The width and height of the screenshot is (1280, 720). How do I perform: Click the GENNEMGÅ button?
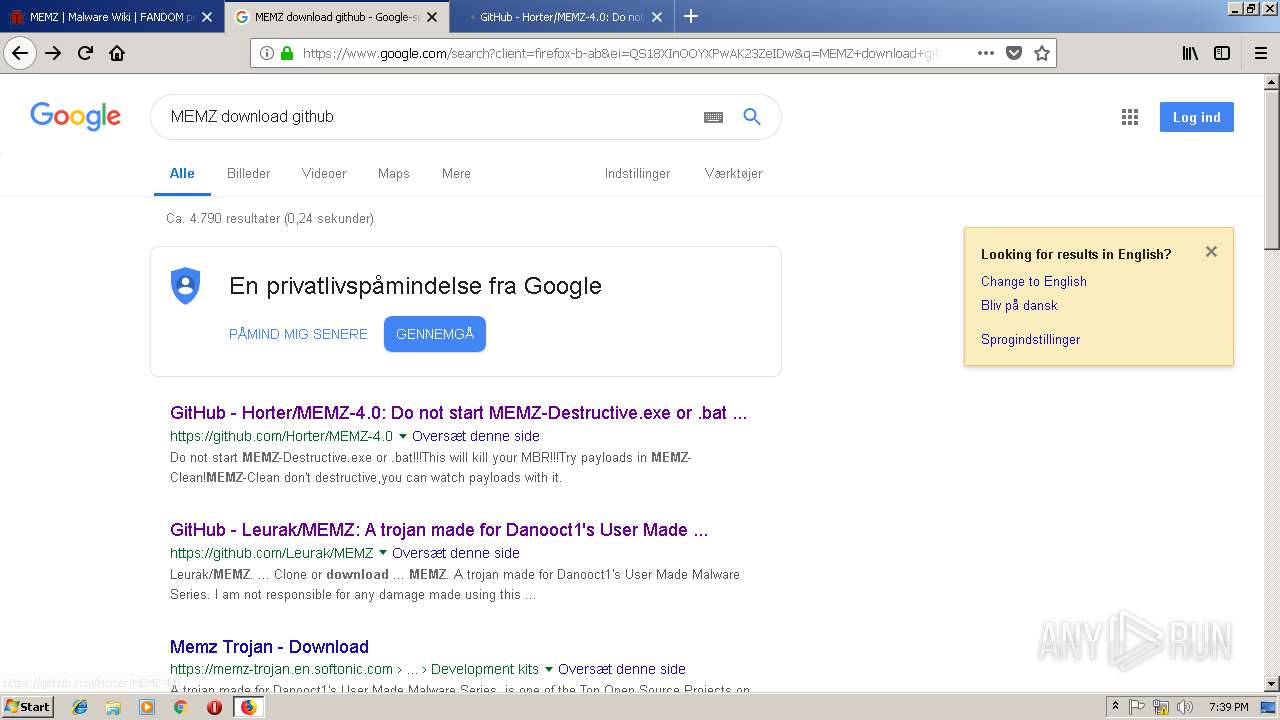[x=435, y=334]
